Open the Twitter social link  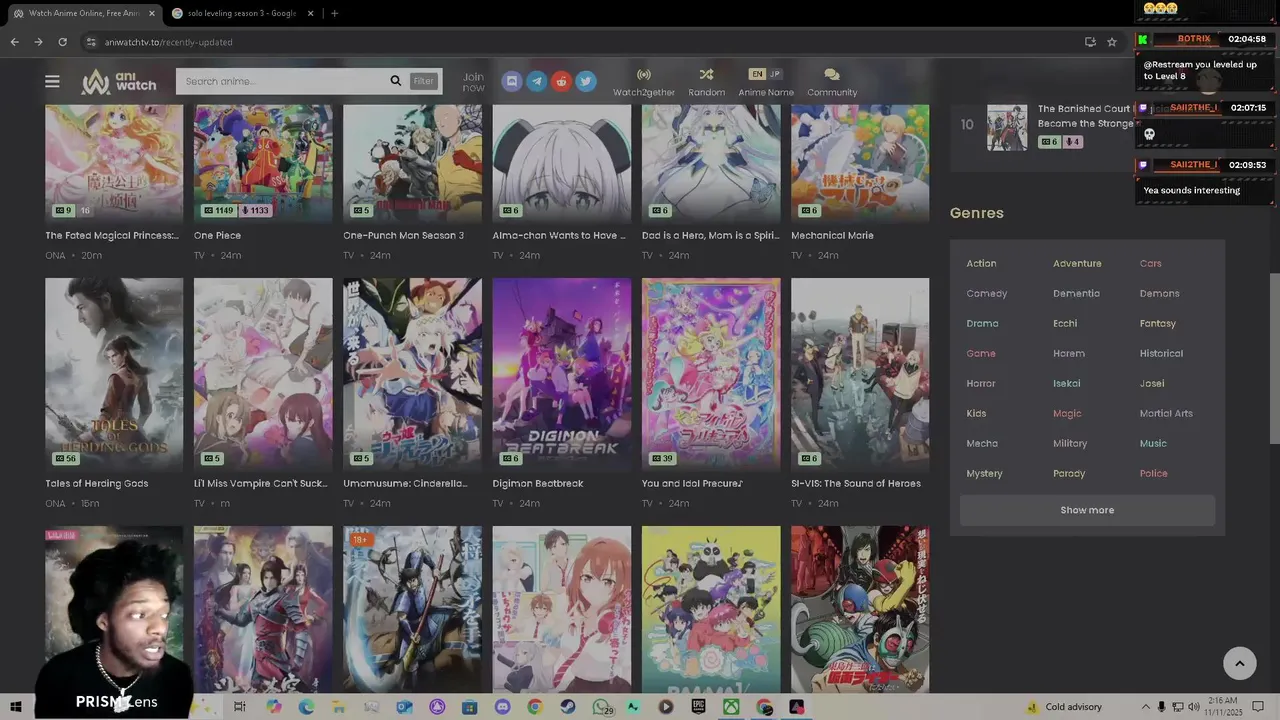pos(586,81)
